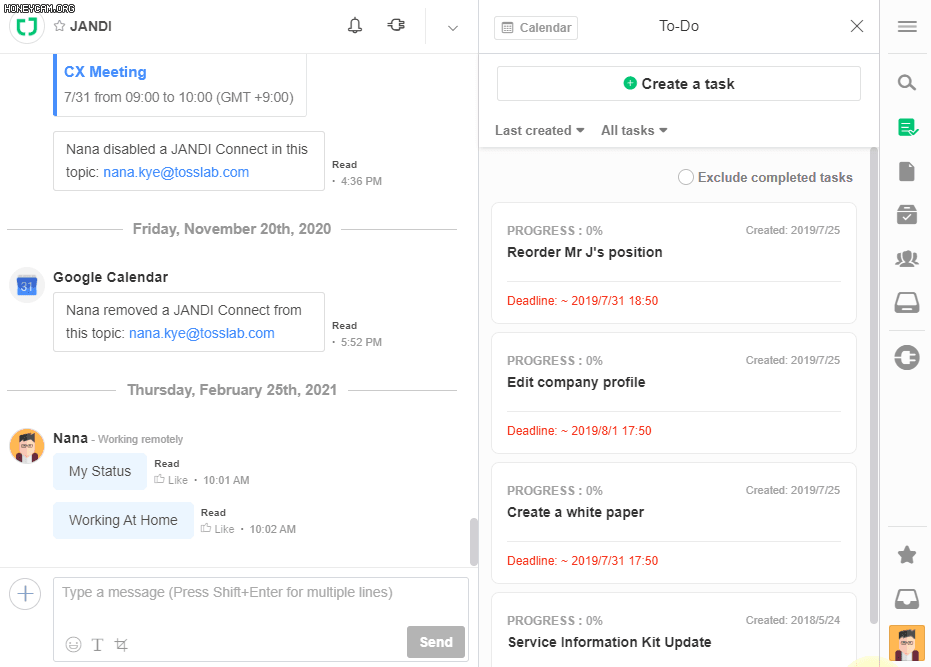The height and width of the screenshot is (667, 931).
Task: Click email link in disabled Connect message
Action: tap(176, 172)
